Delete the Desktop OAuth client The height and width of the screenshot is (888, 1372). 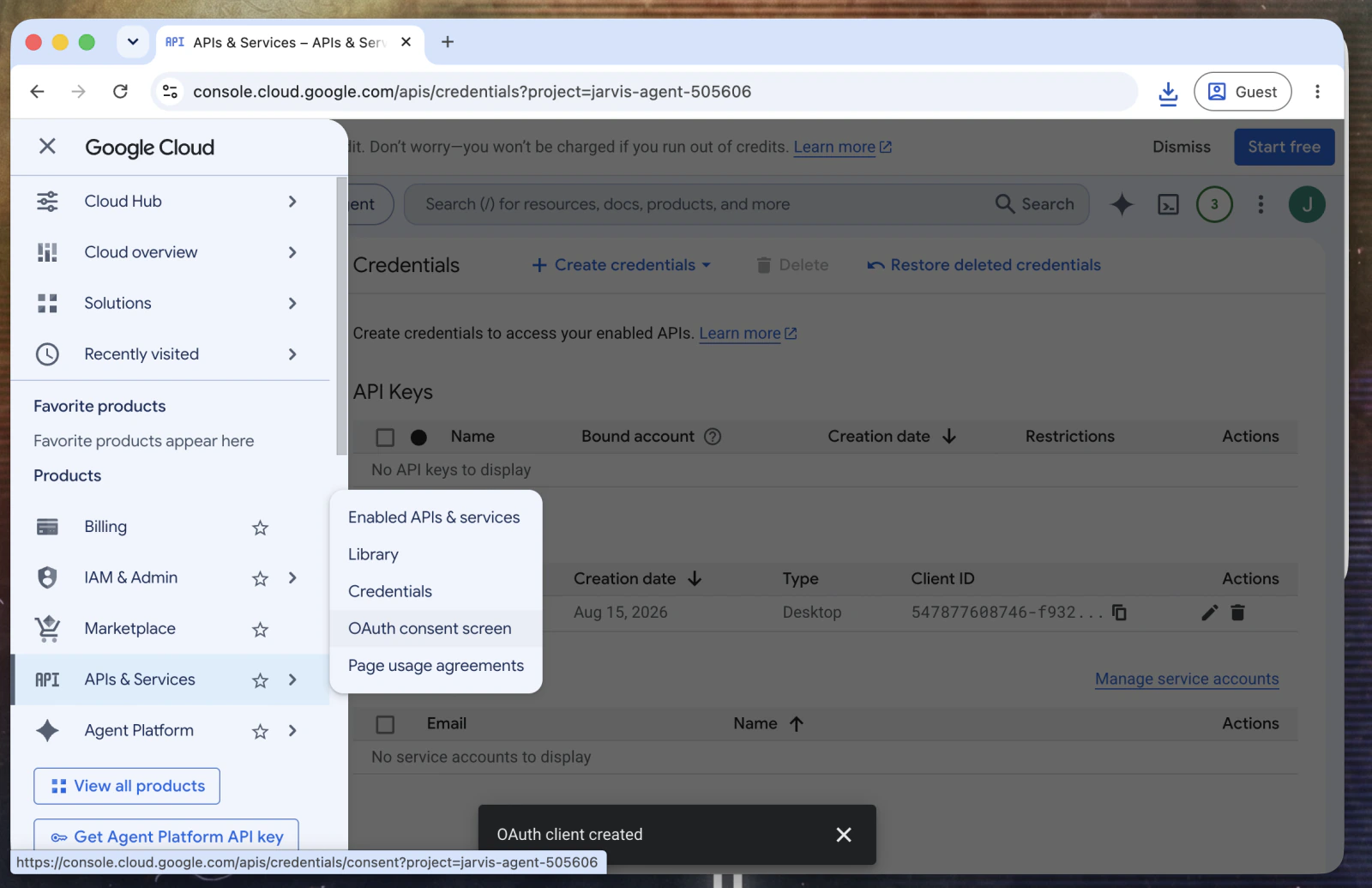pos(1237,613)
